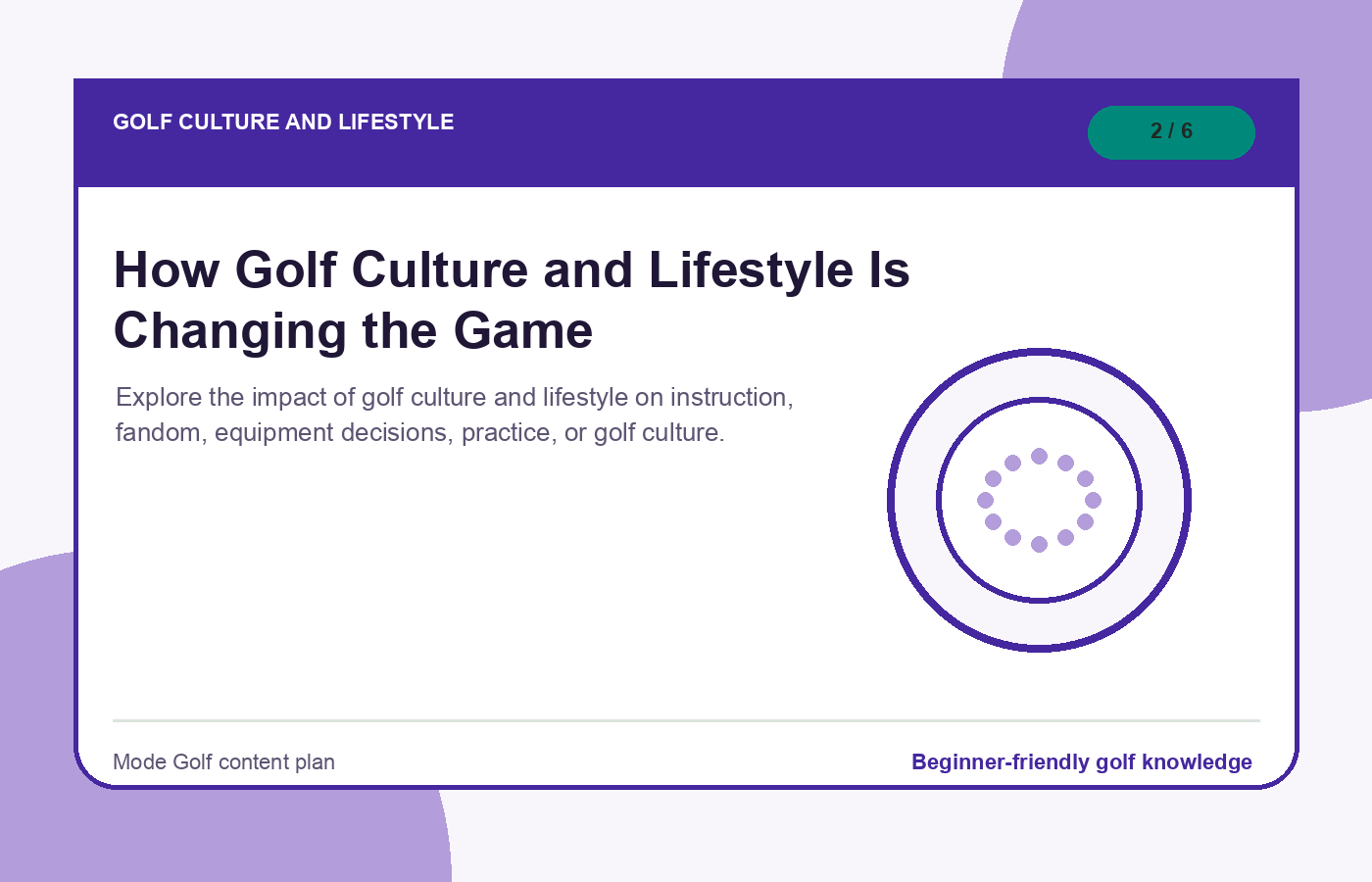
Task: Click the 2 / 6 page indicator pill
Action: 1171,132
